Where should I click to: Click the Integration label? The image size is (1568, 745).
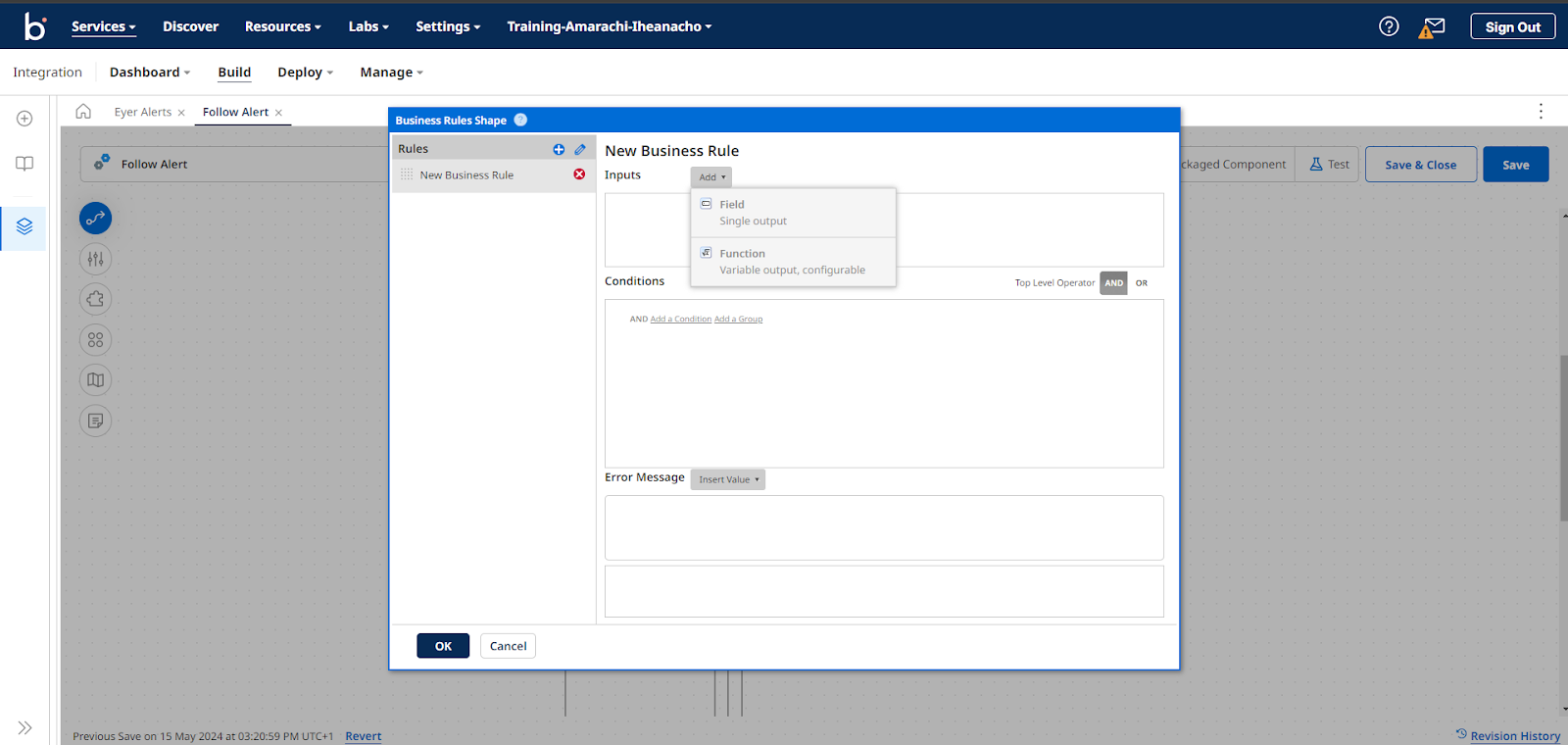pyautogui.click(x=47, y=73)
